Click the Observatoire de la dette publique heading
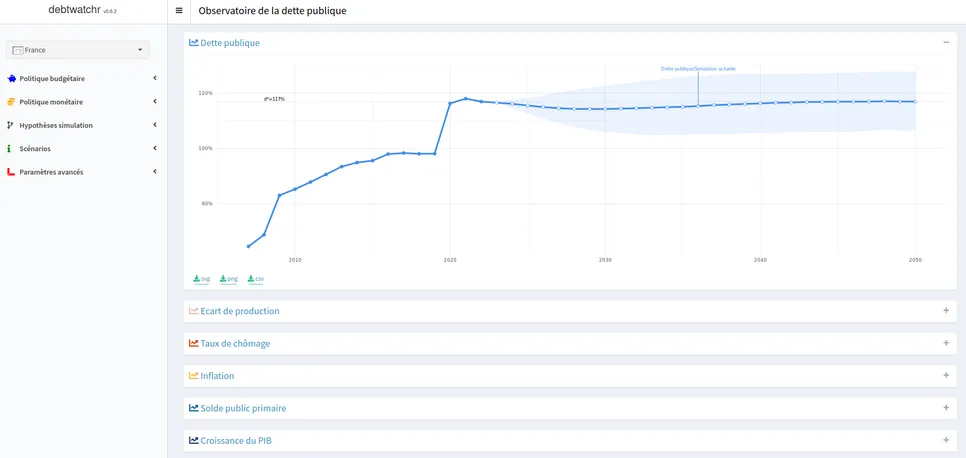 [272, 11]
